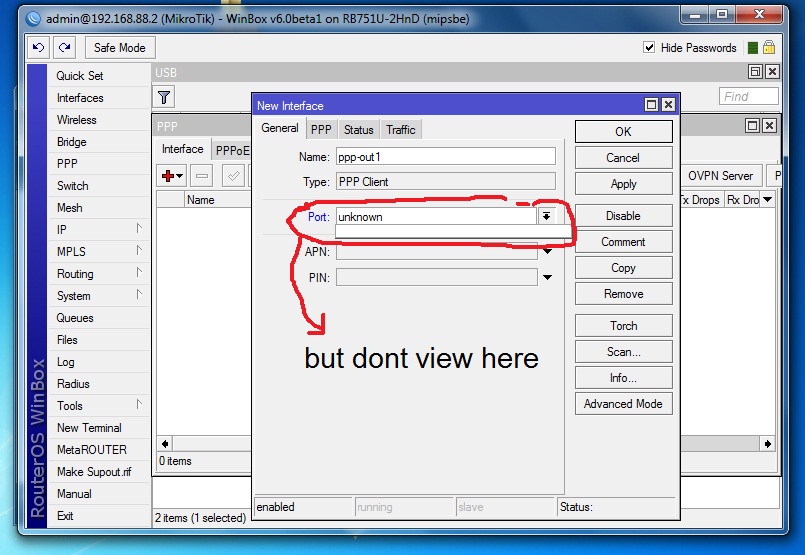Switch to the Traffic tab
Screen dimensions: 805x555
tap(400, 129)
